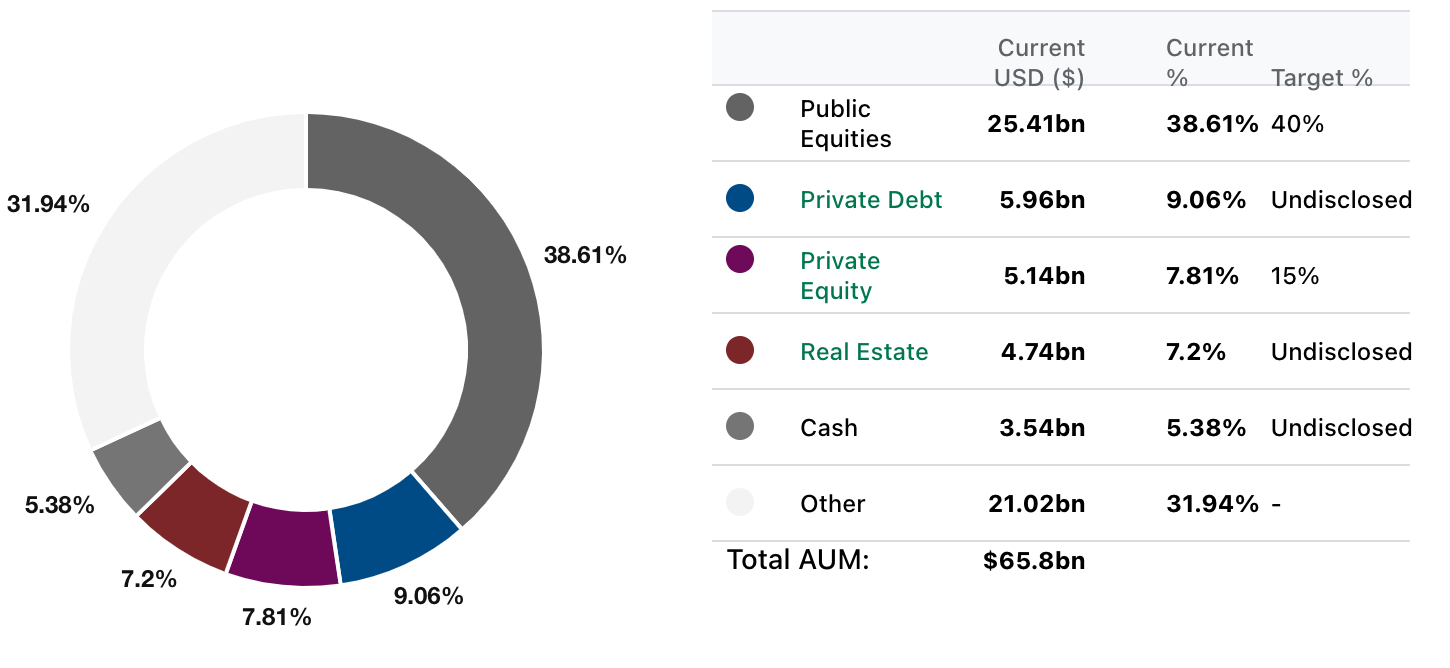Click the Current USD ($) column header

coord(1040,62)
